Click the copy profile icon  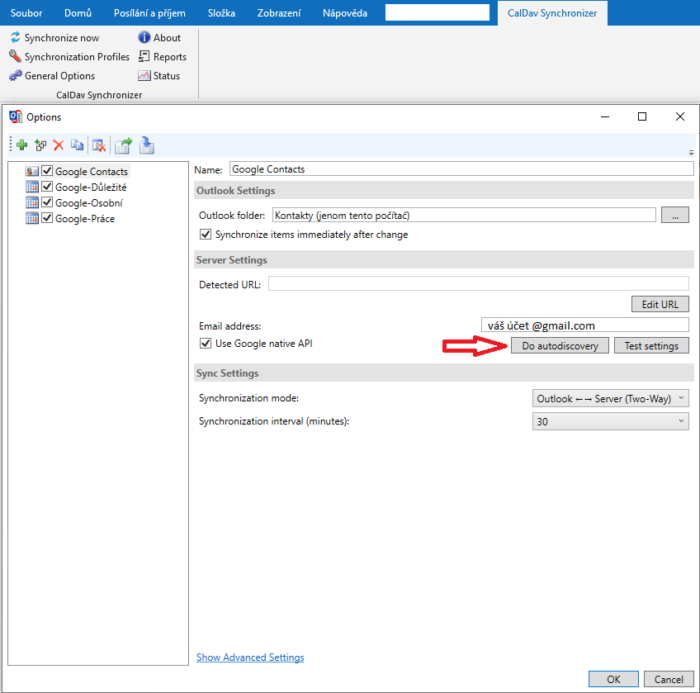[77, 145]
